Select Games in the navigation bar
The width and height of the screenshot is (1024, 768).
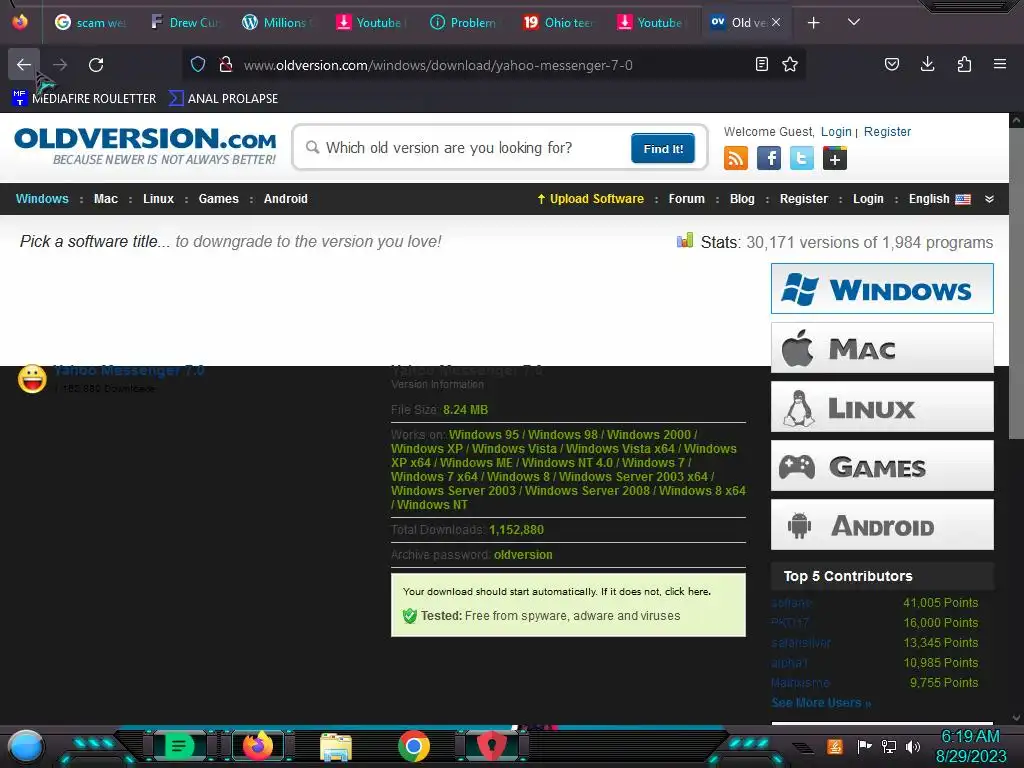[x=218, y=199]
